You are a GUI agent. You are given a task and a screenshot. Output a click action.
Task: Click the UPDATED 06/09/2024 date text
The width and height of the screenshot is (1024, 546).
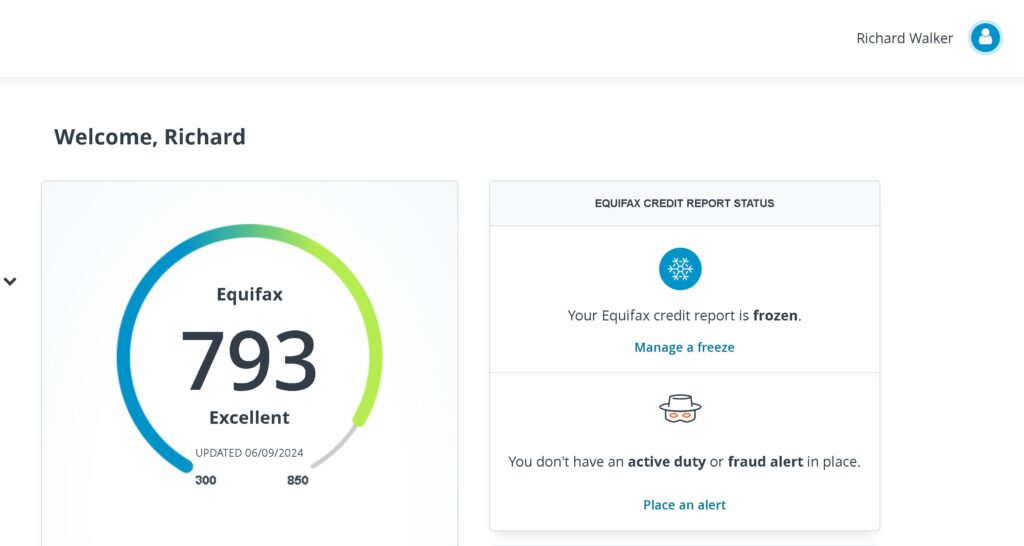(249, 452)
